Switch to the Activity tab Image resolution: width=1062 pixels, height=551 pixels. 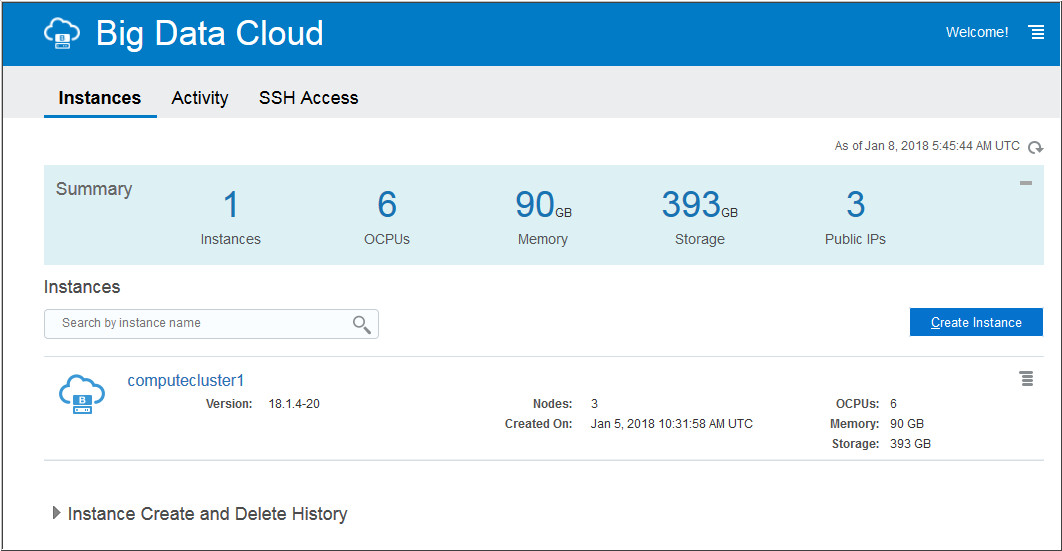click(200, 98)
